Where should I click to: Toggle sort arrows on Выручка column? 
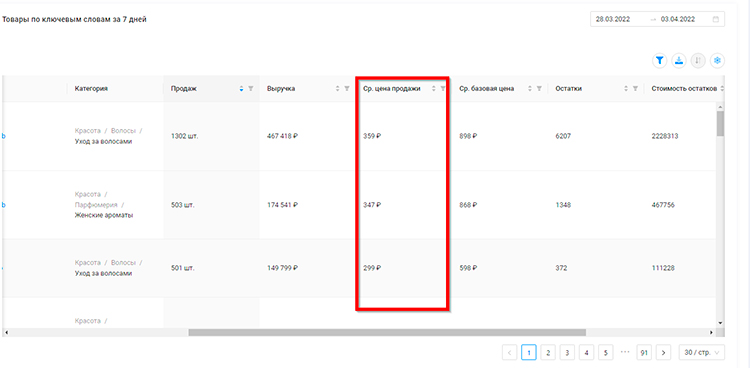[338, 89]
